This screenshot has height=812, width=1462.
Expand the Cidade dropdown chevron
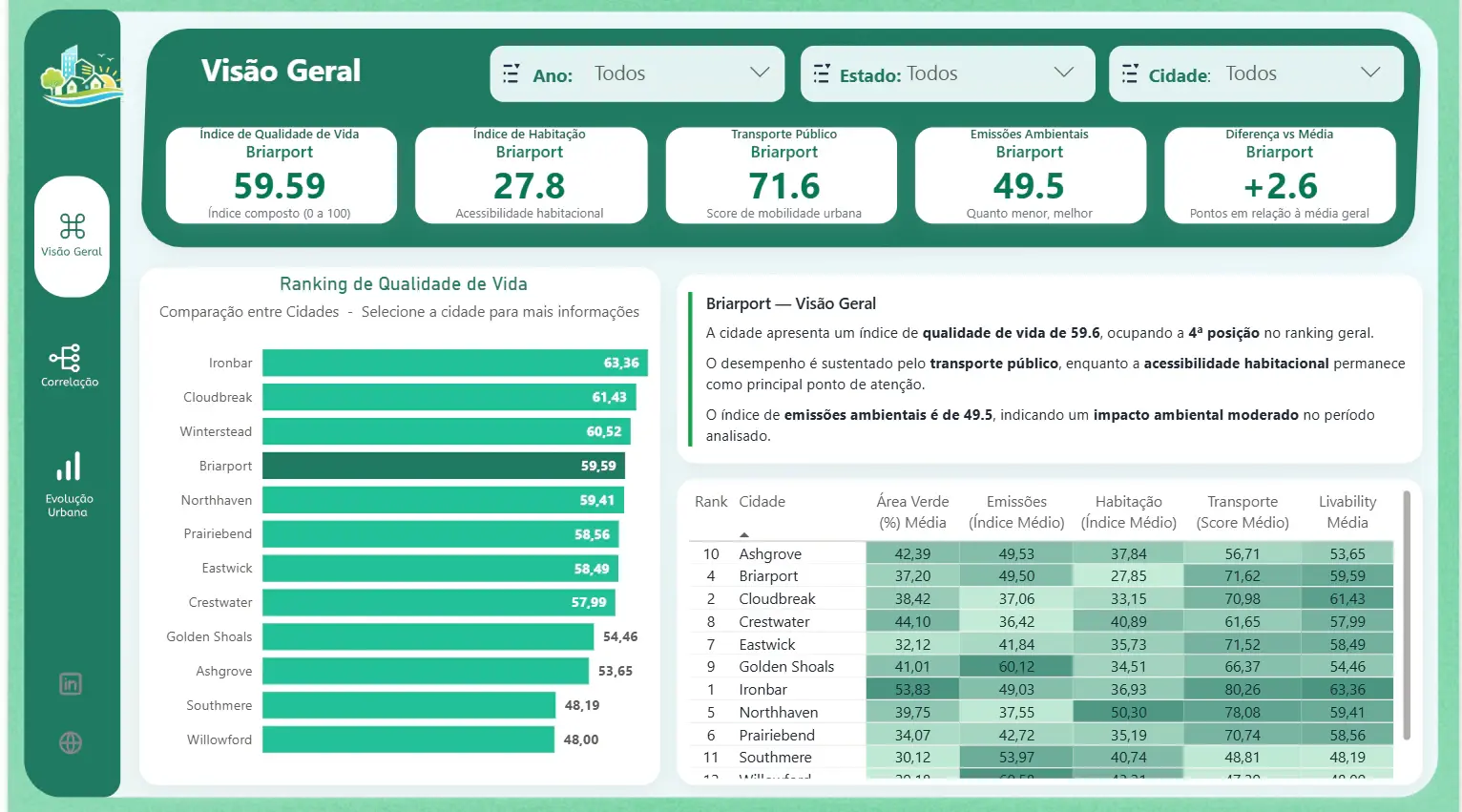1370,73
